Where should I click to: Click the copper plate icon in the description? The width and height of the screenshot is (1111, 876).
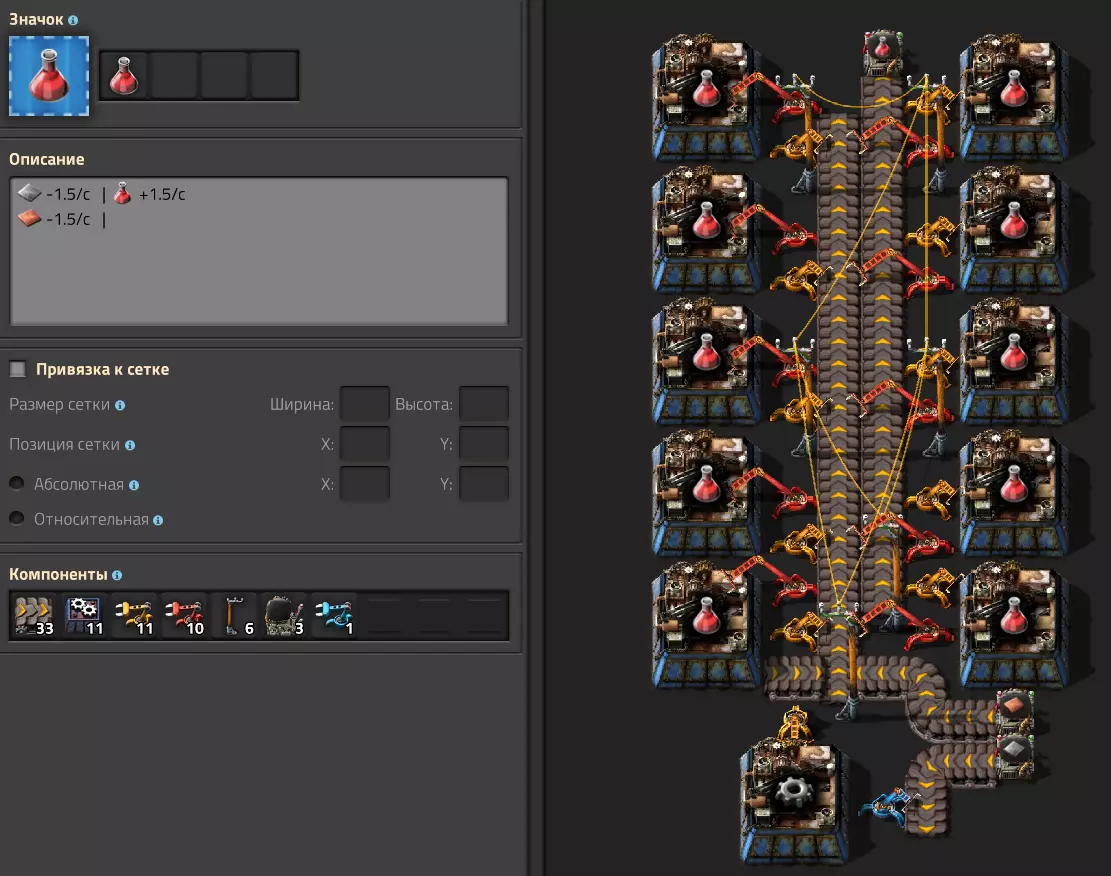coord(29,218)
